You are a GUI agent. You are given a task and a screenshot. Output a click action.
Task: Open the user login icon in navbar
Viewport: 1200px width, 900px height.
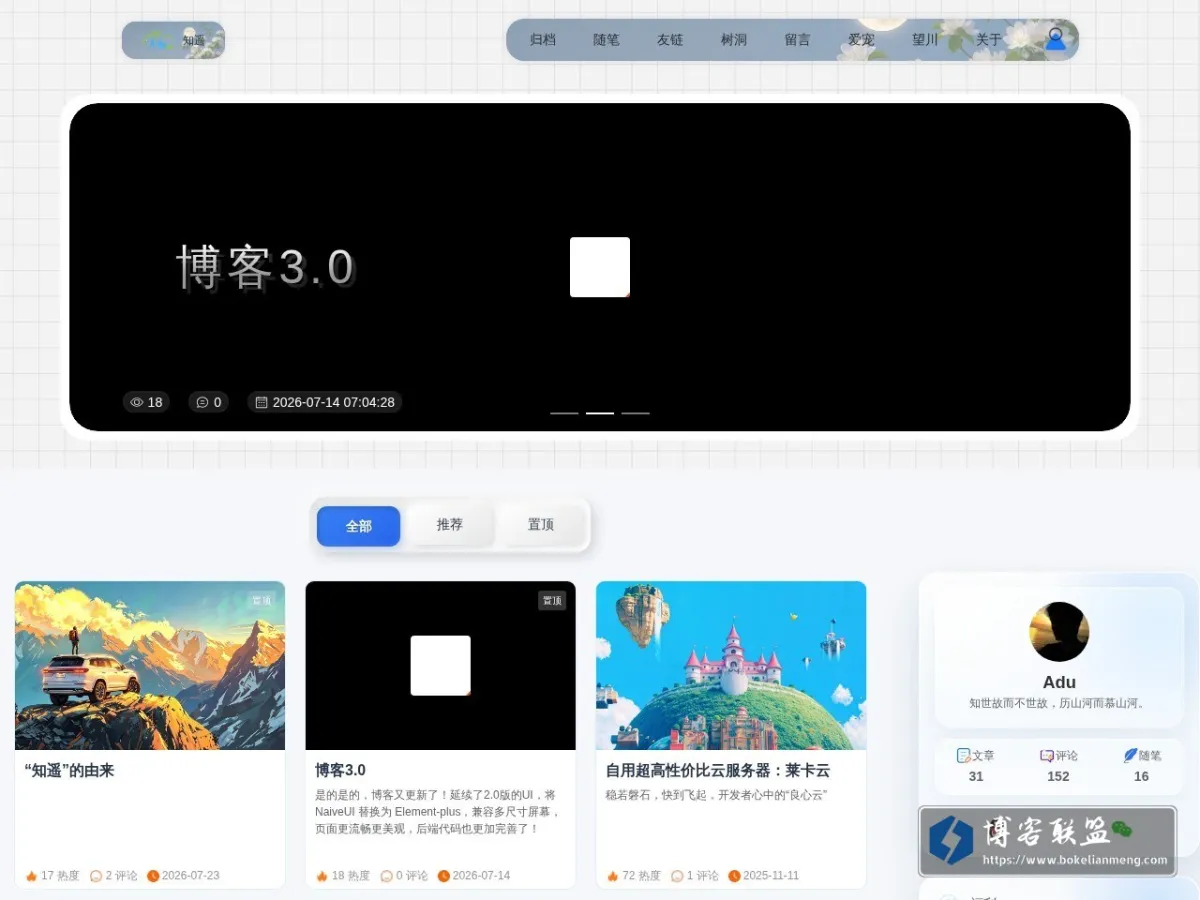(x=1055, y=40)
